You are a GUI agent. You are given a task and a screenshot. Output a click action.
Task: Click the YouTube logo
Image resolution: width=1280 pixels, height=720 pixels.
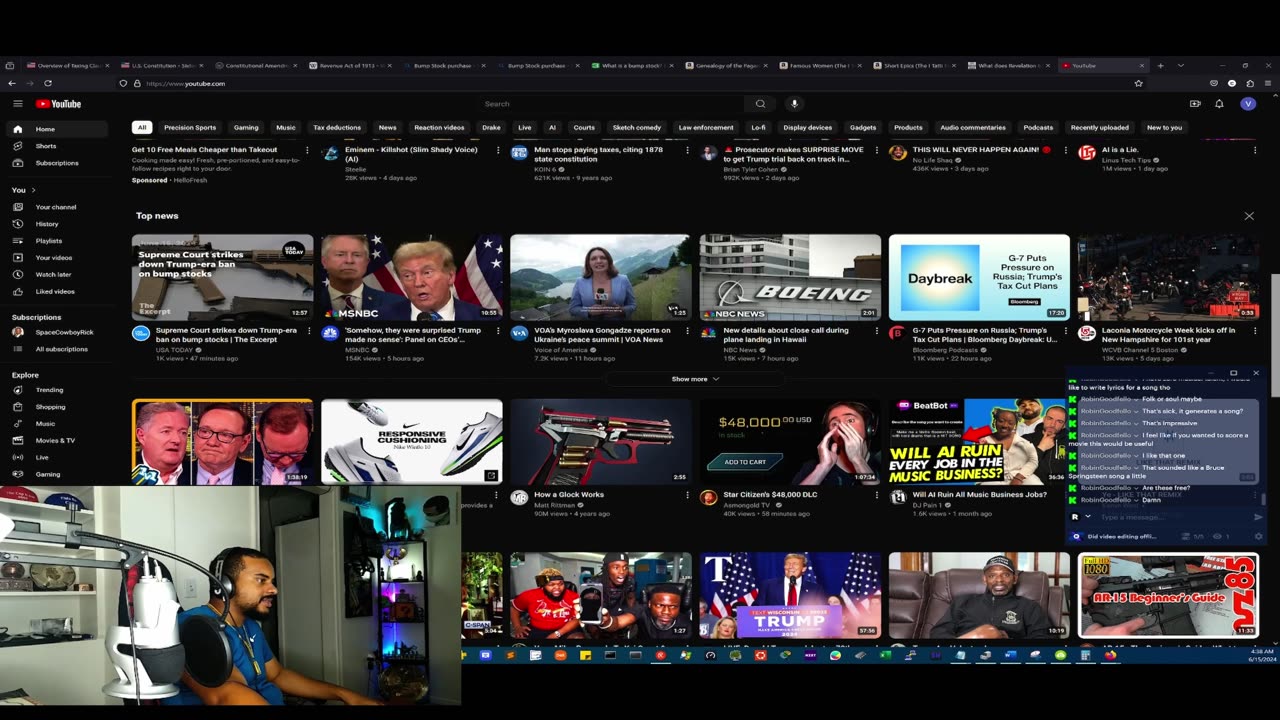coord(58,104)
